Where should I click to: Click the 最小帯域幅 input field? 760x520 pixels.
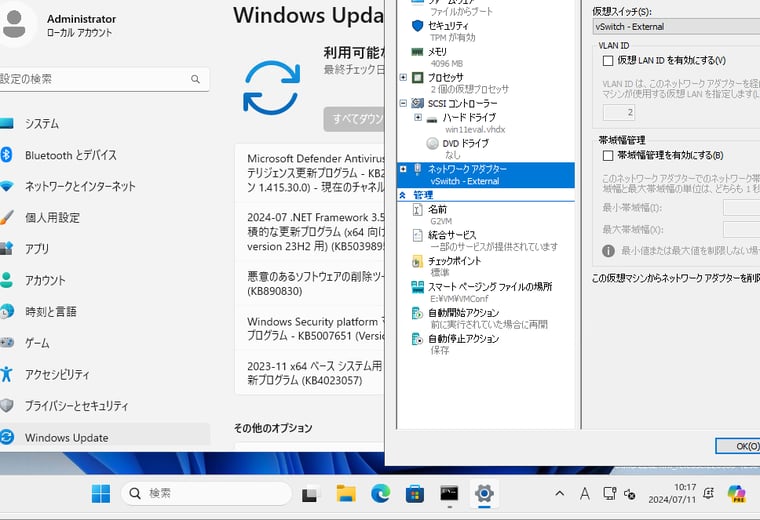click(x=742, y=208)
